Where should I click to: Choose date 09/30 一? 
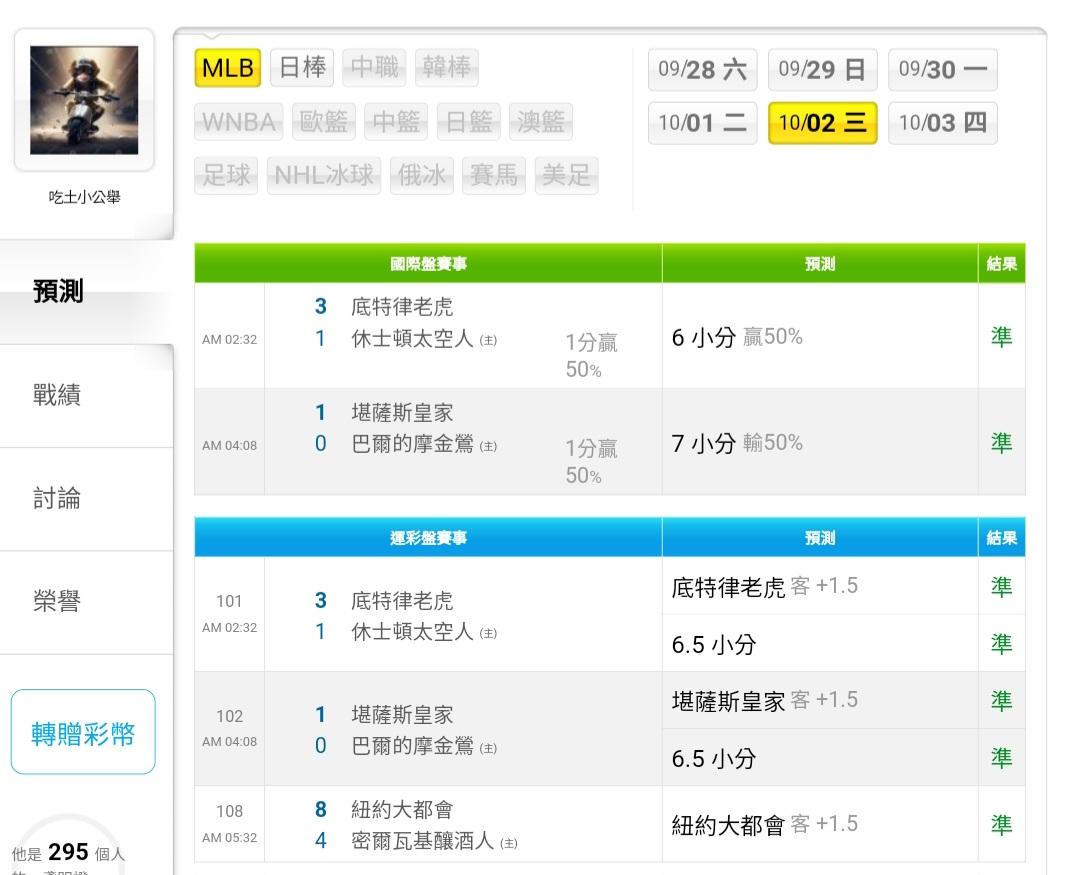coord(943,70)
